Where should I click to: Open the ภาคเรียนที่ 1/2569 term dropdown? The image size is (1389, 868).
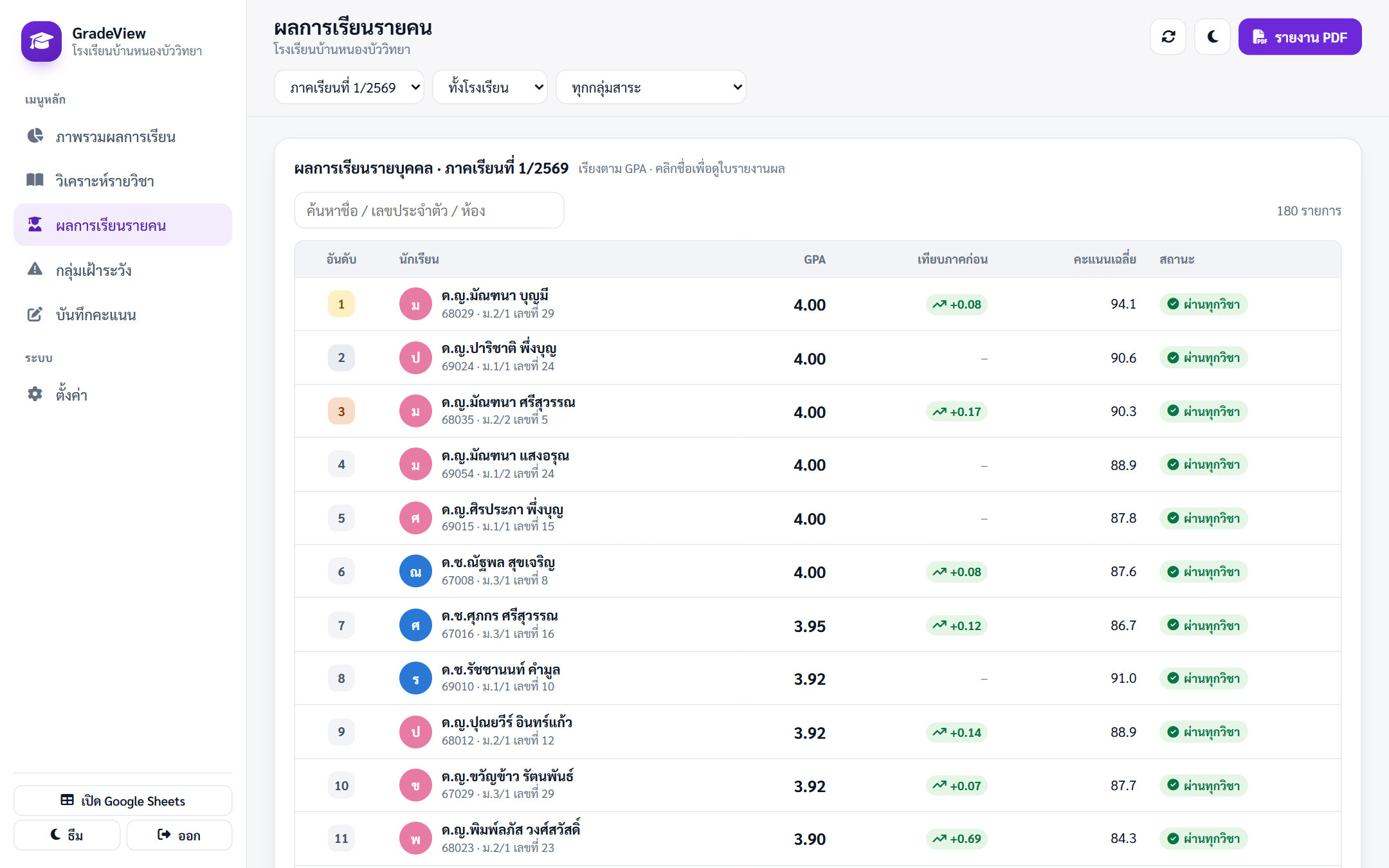pos(349,87)
